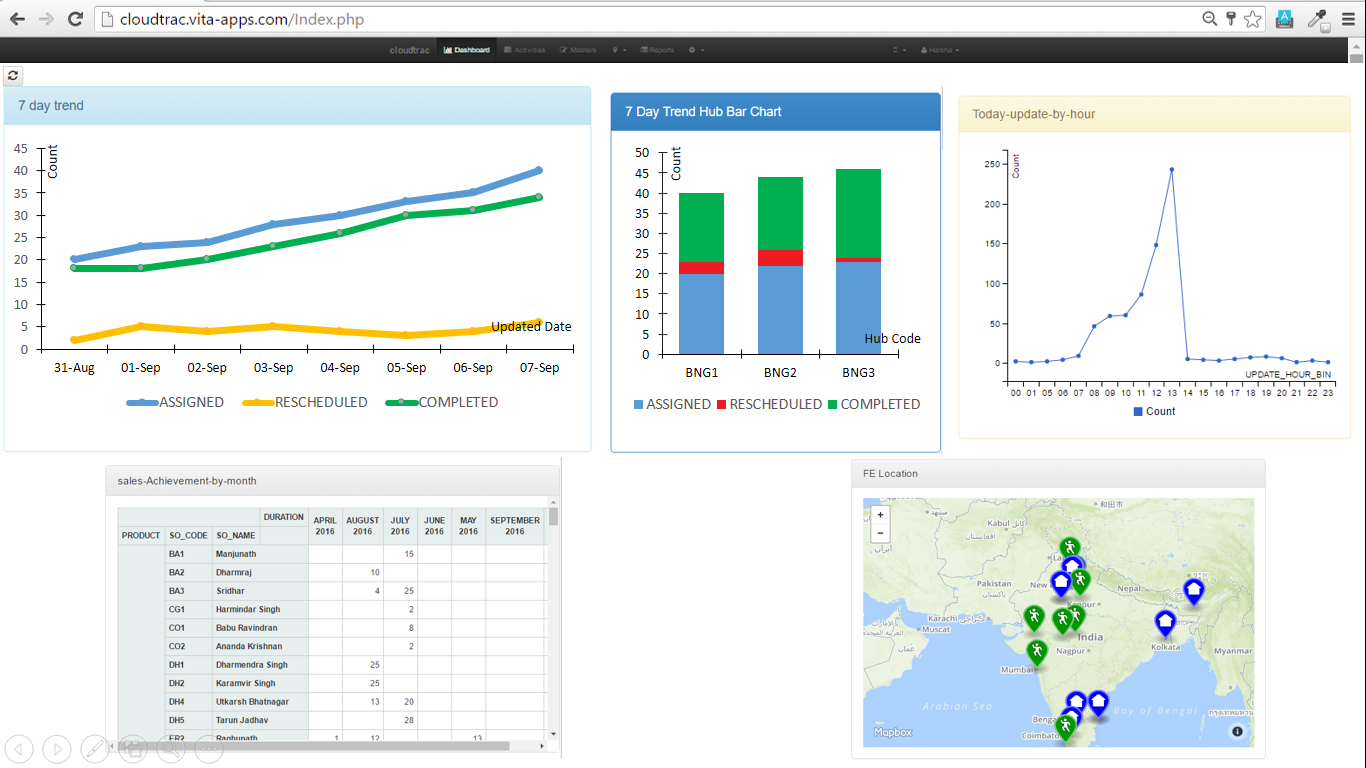This screenshot has width=1366, height=768.
Task: Expand the Harsha user dropdown
Action: pos(940,49)
